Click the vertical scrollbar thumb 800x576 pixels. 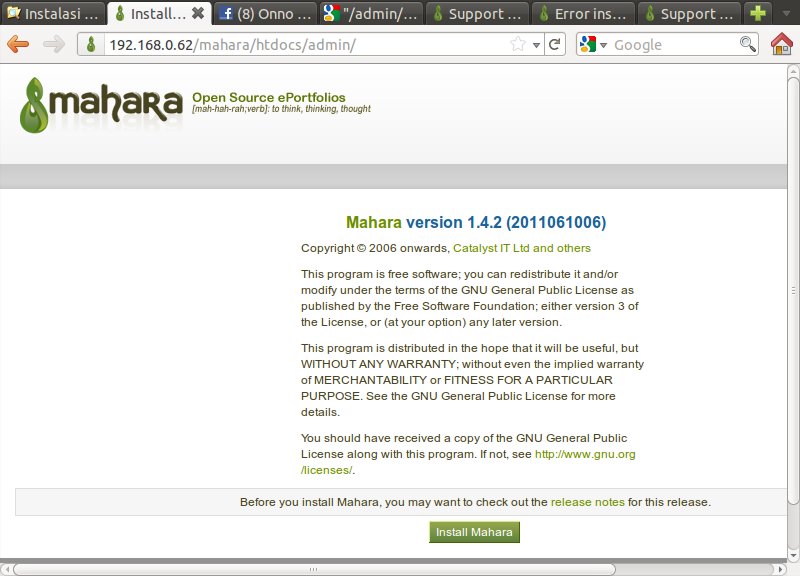point(793,289)
